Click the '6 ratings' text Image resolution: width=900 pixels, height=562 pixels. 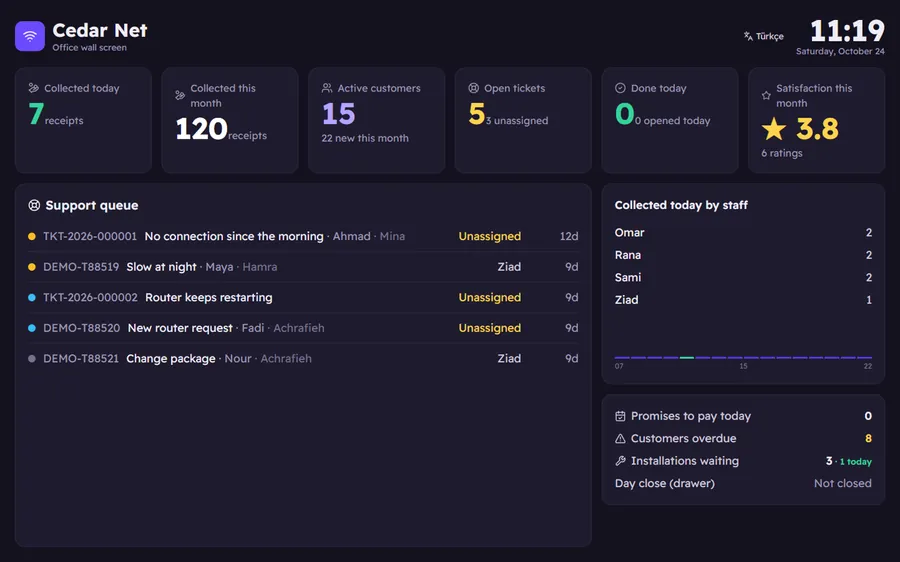pyautogui.click(x=782, y=153)
